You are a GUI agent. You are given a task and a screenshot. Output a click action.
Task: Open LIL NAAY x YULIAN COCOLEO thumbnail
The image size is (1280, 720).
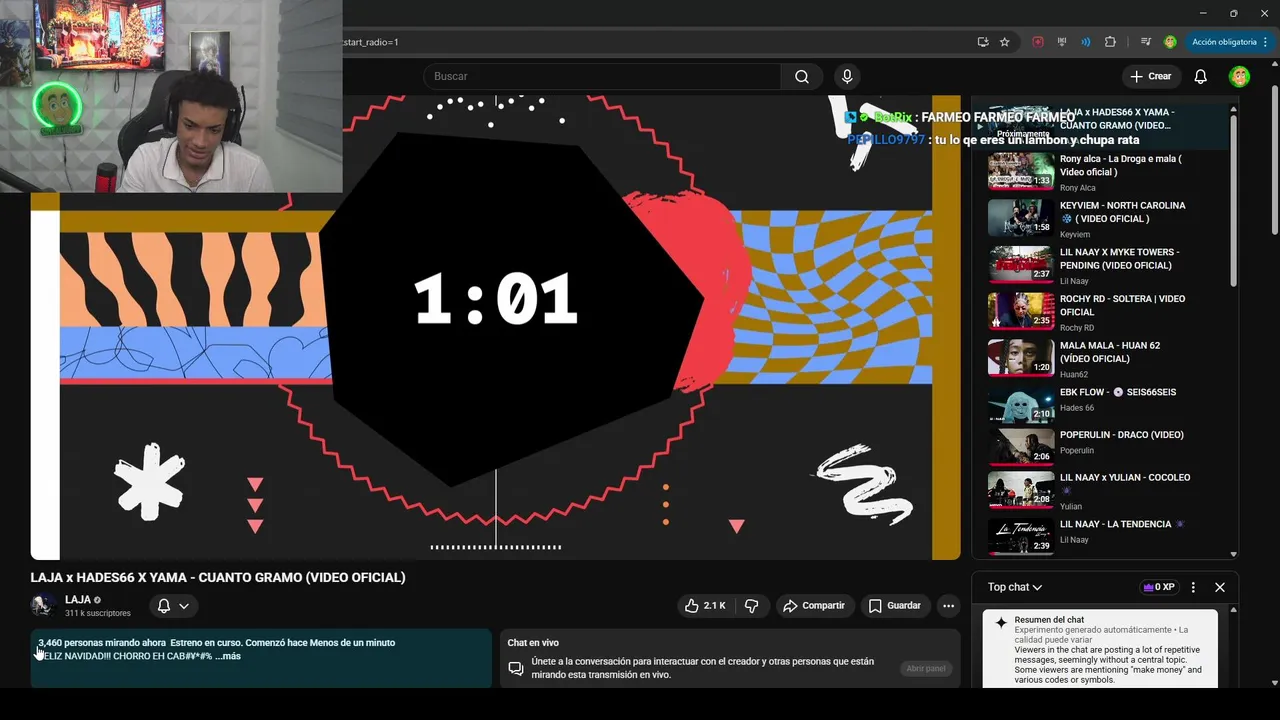point(1021,490)
